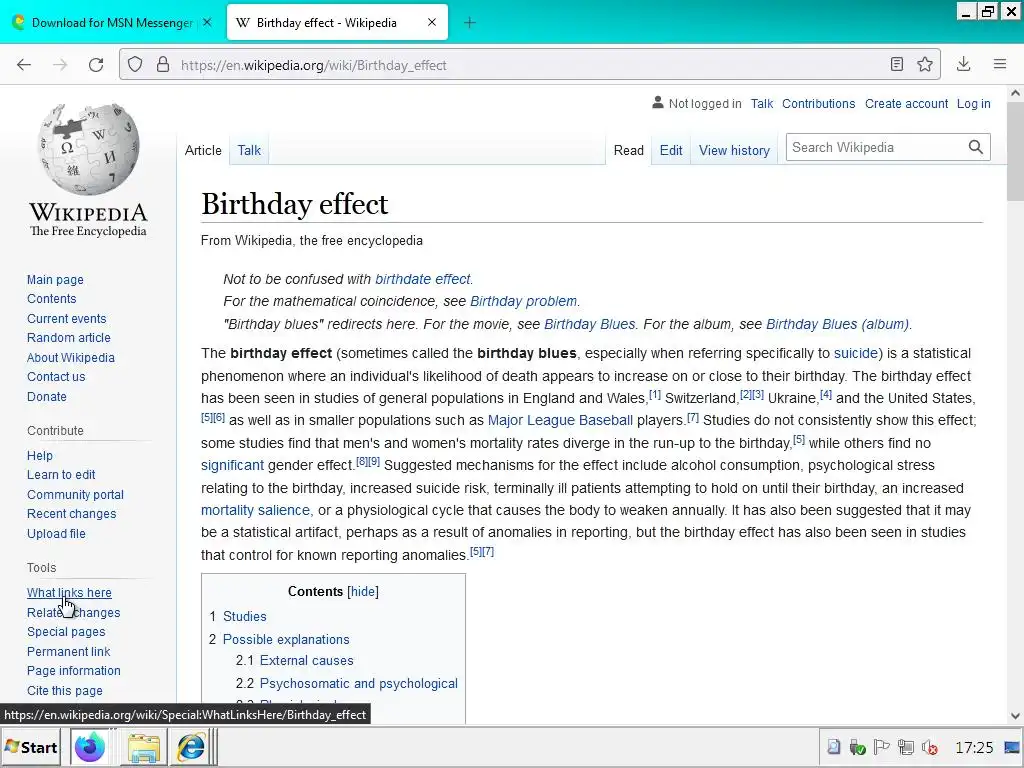The width and height of the screenshot is (1024, 768).
Task: Click Wikipedia globe logo
Action: click(88, 148)
